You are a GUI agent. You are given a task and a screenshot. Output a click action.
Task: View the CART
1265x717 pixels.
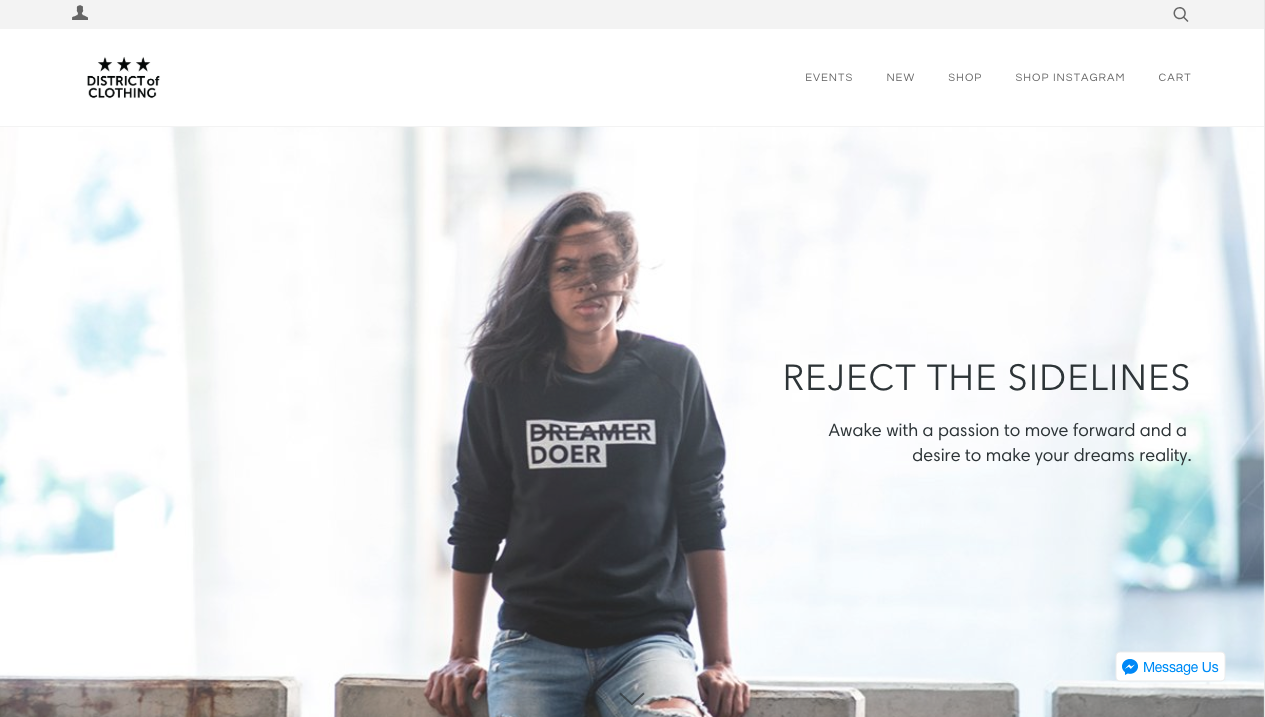point(1175,77)
